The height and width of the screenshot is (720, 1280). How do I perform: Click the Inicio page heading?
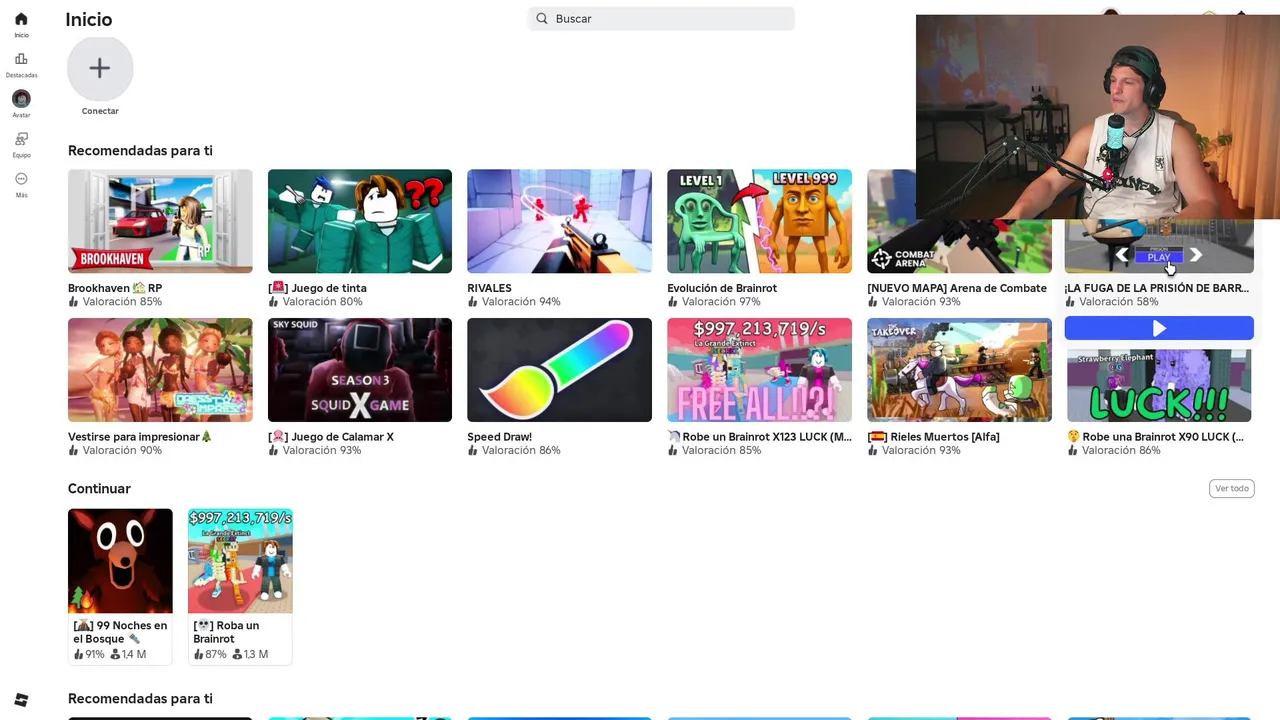88,19
